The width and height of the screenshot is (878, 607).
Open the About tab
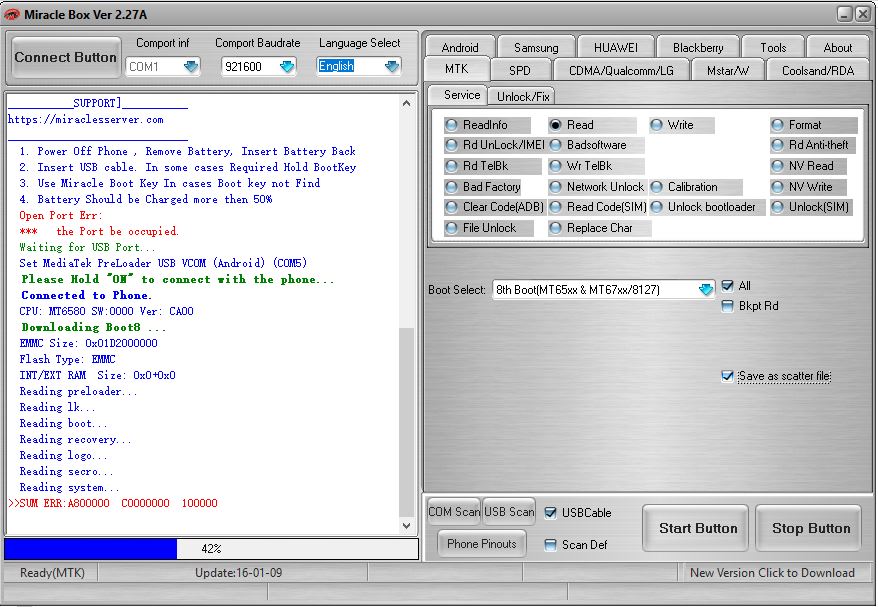[x=838, y=48]
